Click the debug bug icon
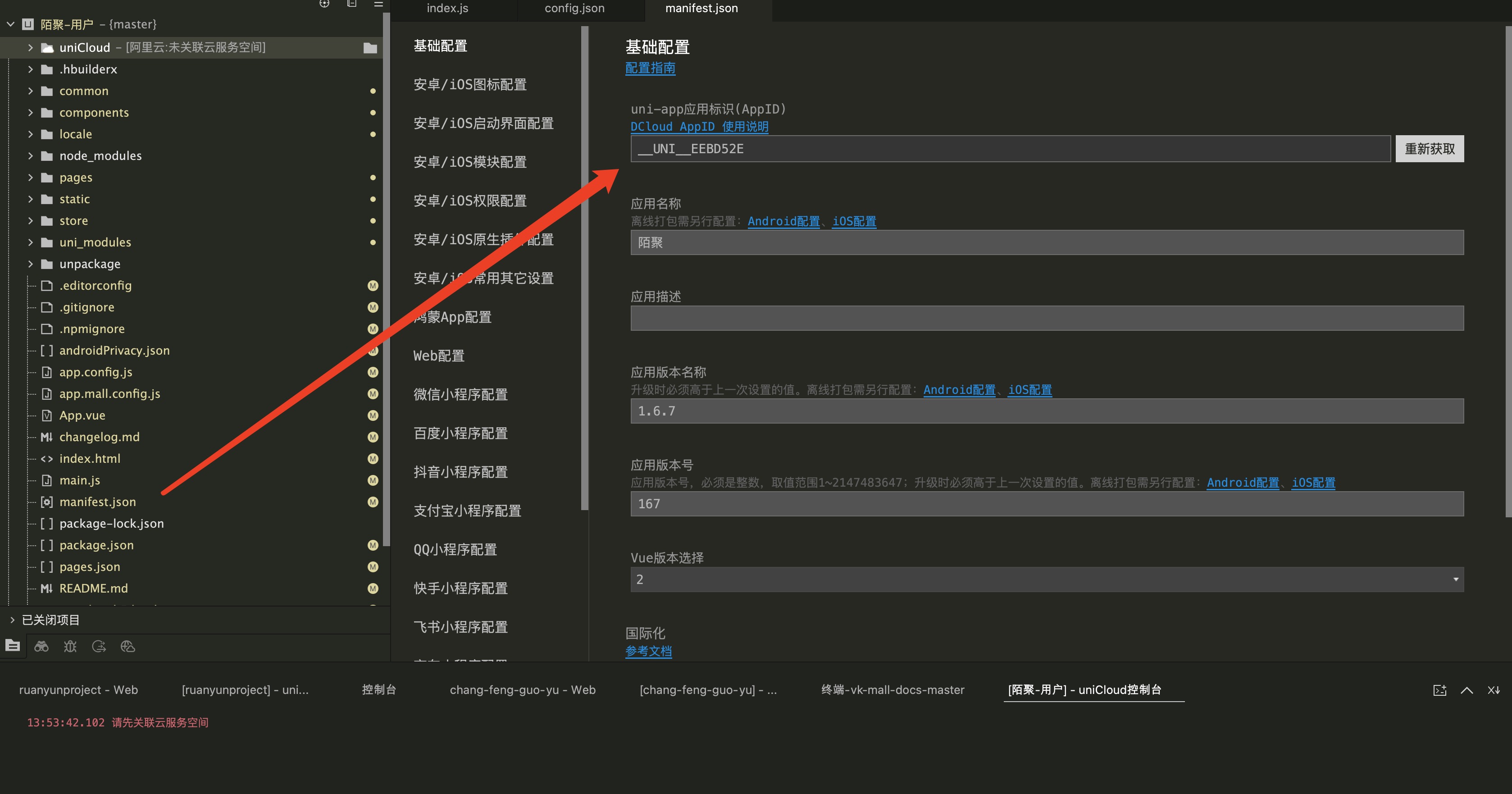This screenshot has height=794, width=1512. click(70, 647)
